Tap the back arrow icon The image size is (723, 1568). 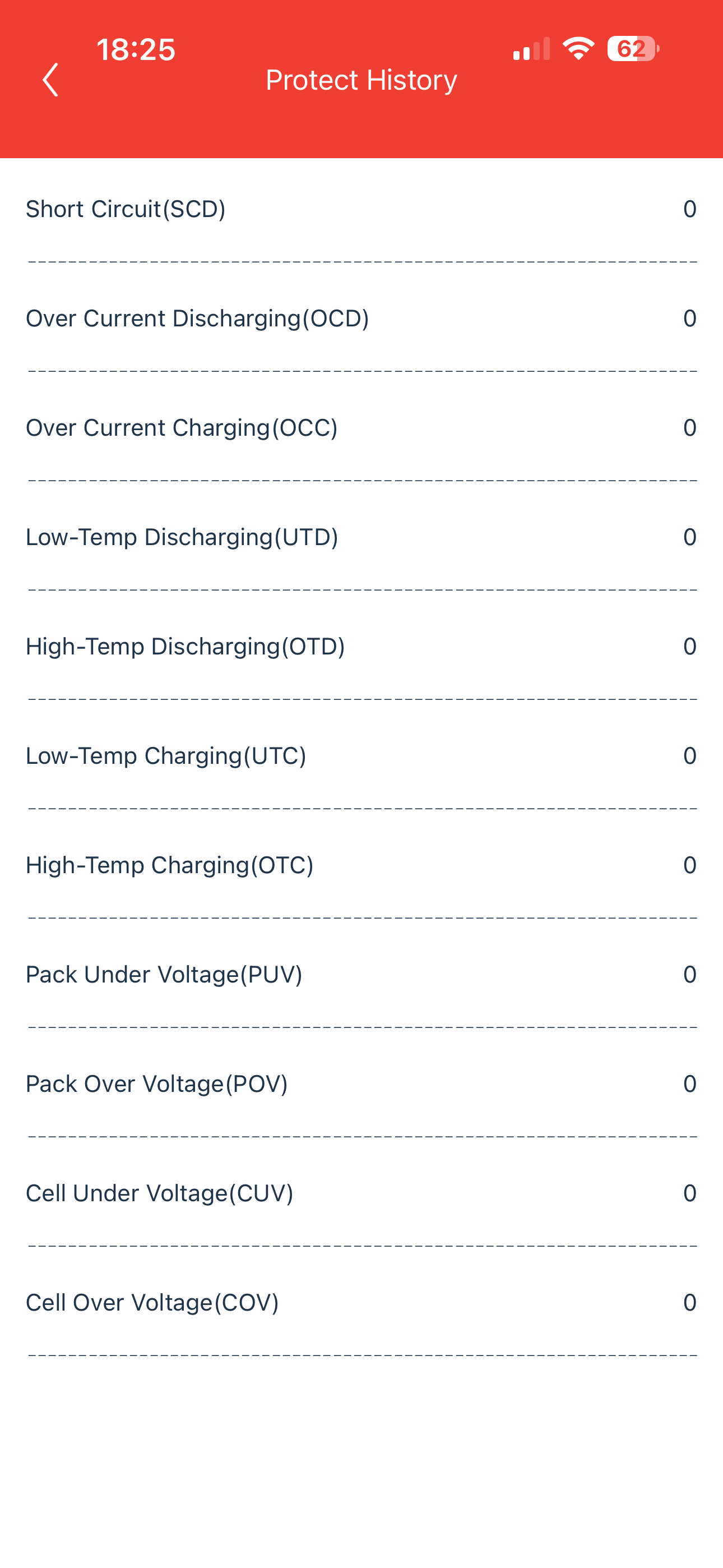click(50, 80)
